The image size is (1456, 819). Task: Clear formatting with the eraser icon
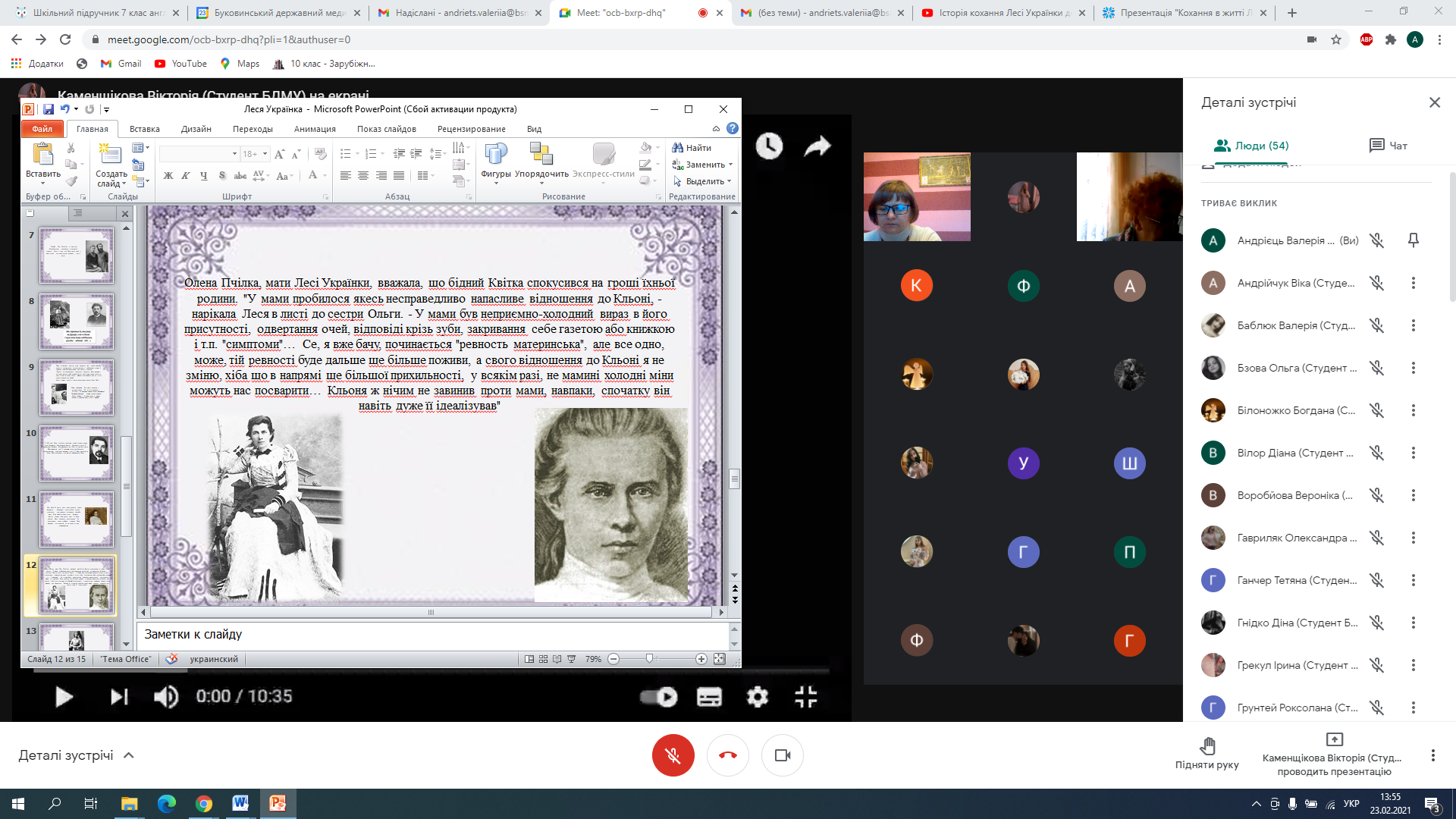click(320, 154)
